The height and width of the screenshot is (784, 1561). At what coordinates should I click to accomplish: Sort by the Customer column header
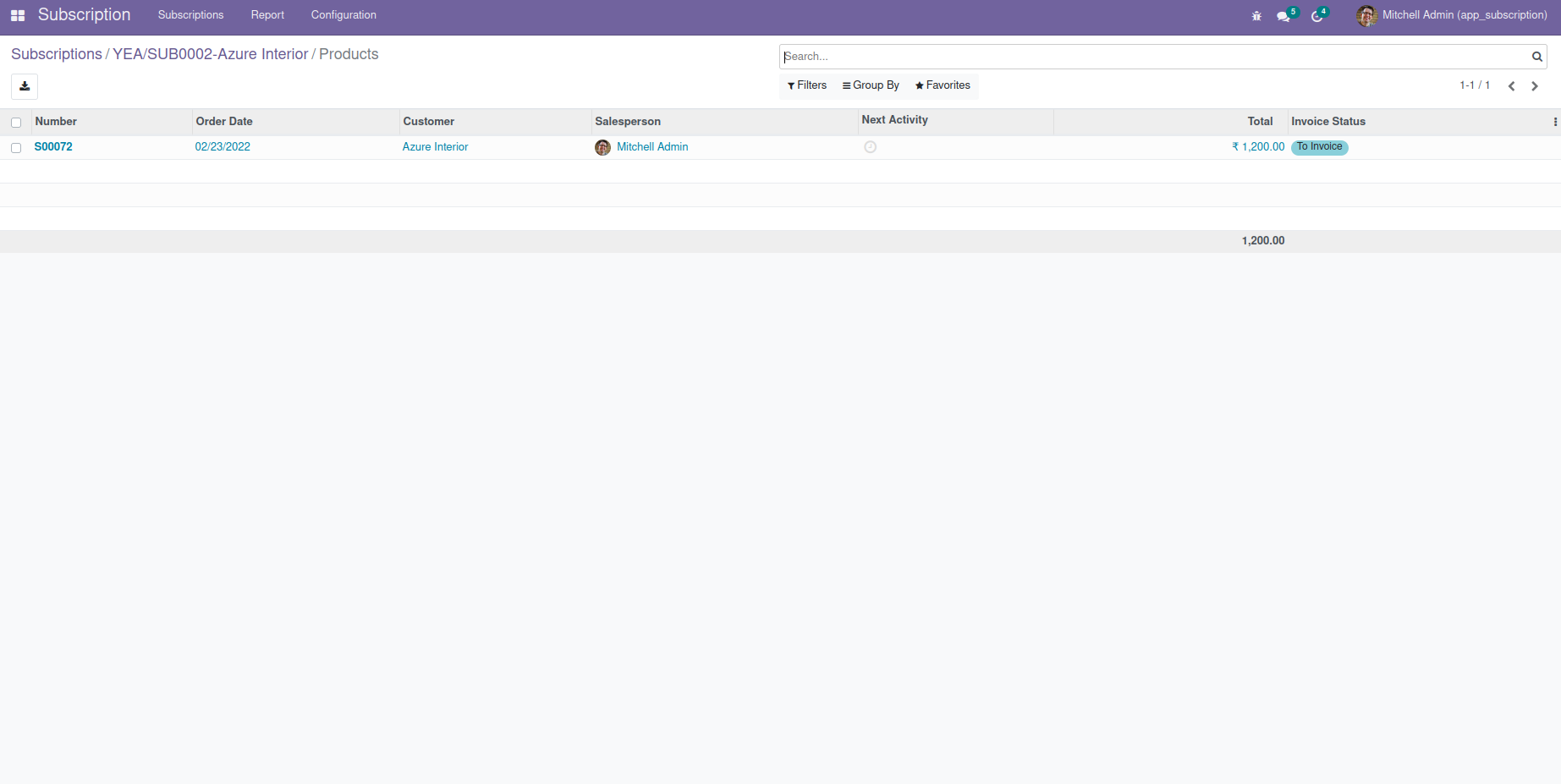[x=428, y=122]
